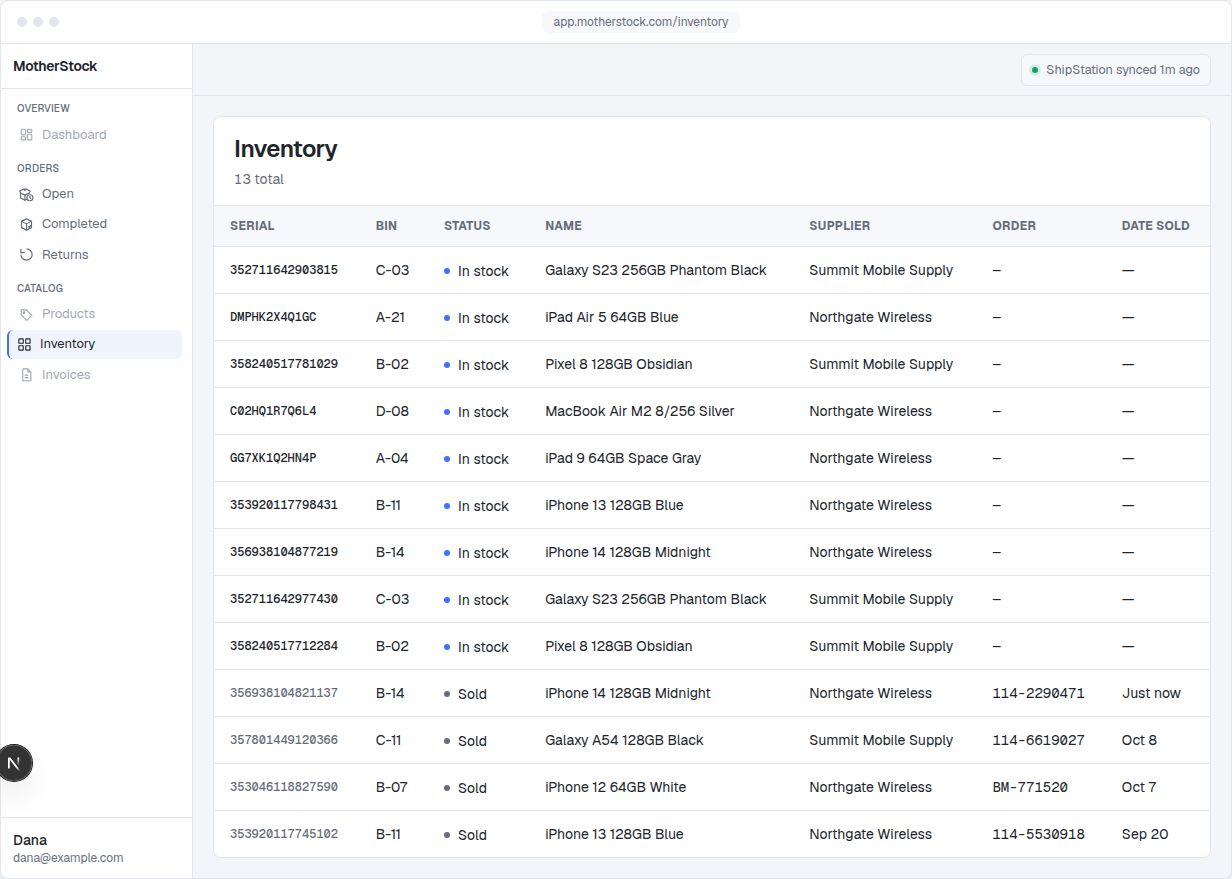This screenshot has width=1232, height=879.
Task: Click the Sep 20 date sold cell
Action: pos(1145,834)
